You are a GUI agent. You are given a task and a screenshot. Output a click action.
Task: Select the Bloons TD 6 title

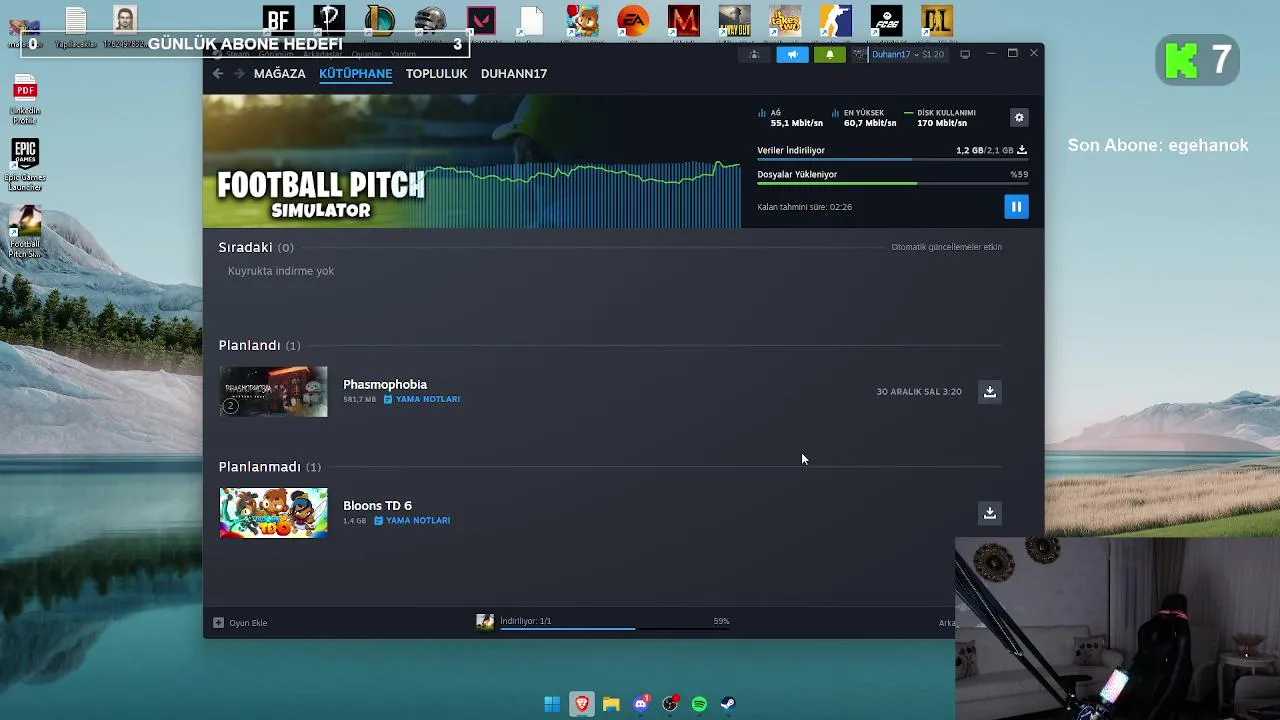pos(377,506)
